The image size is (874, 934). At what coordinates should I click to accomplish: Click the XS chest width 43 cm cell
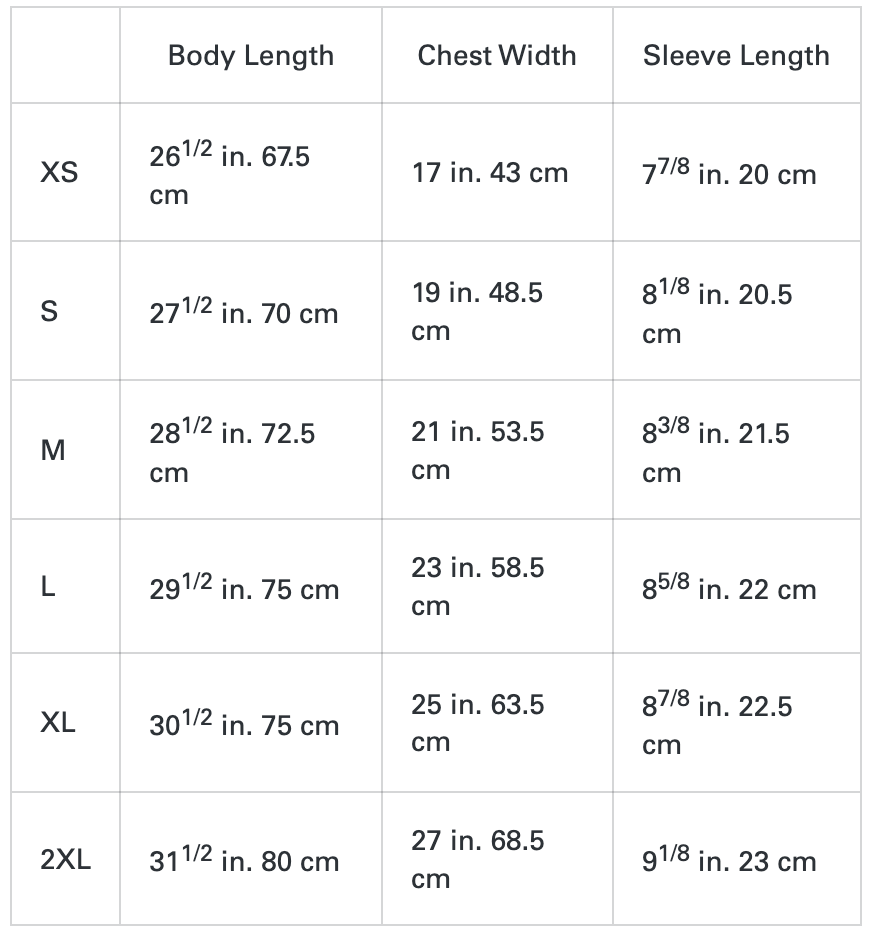click(x=490, y=173)
